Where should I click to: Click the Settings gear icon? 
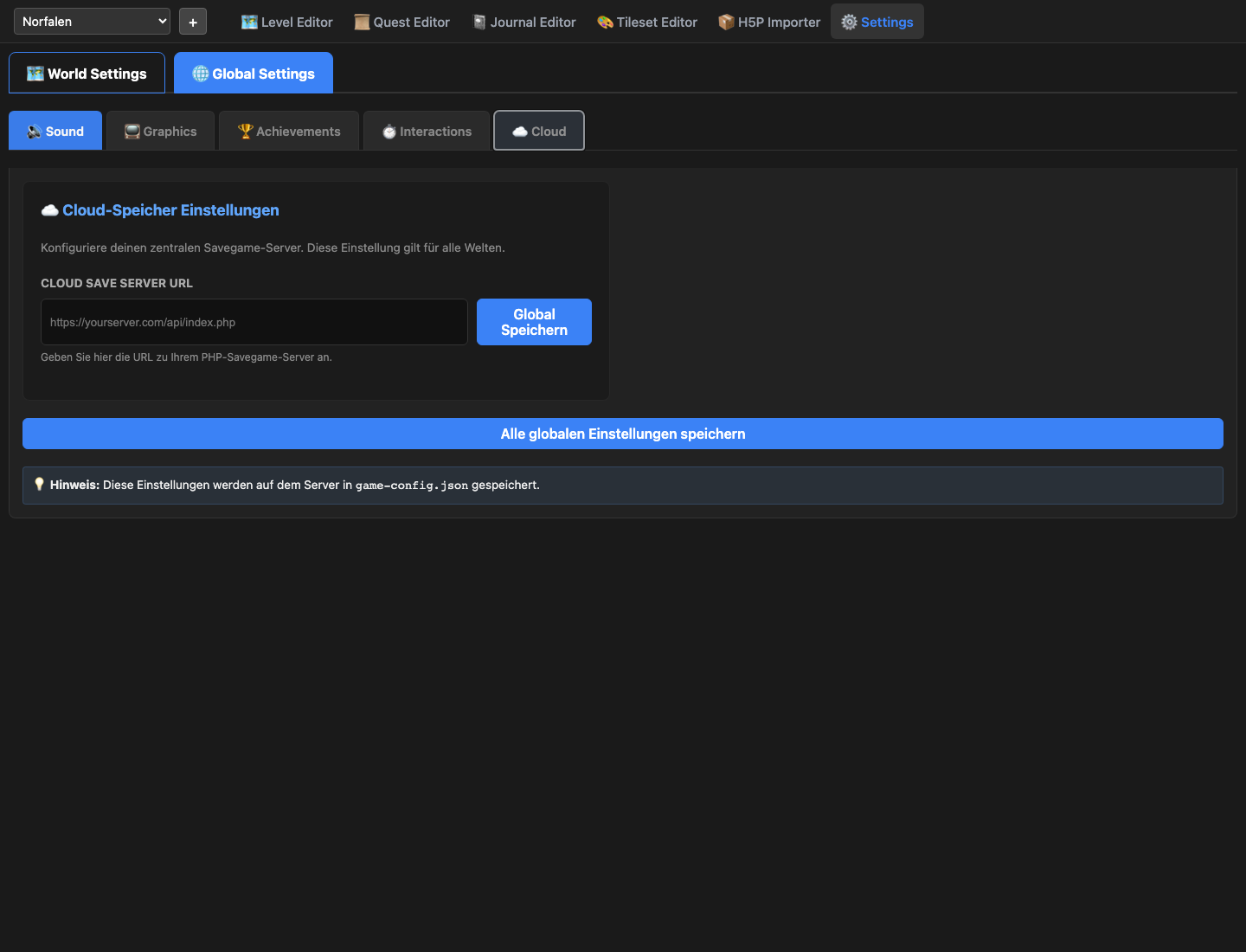click(x=849, y=23)
